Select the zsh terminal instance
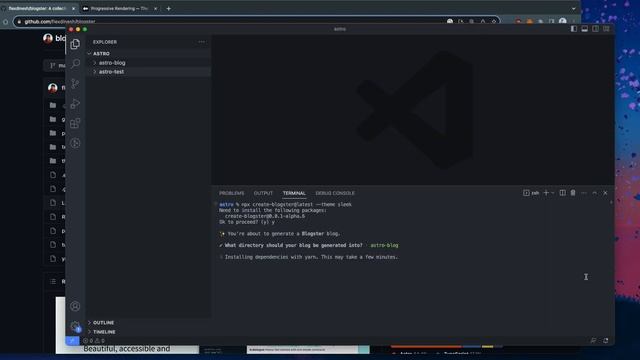Image resolution: width=640 pixels, height=360 pixels. pyautogui.click(x=531, y=193)
